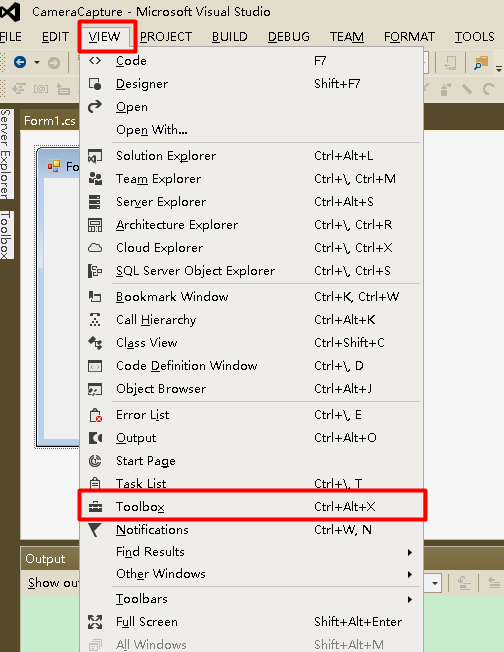The height and width of the screenshot is (652, 504).
Task: Expand the Find Results submenu
Action: click(410, 552)
